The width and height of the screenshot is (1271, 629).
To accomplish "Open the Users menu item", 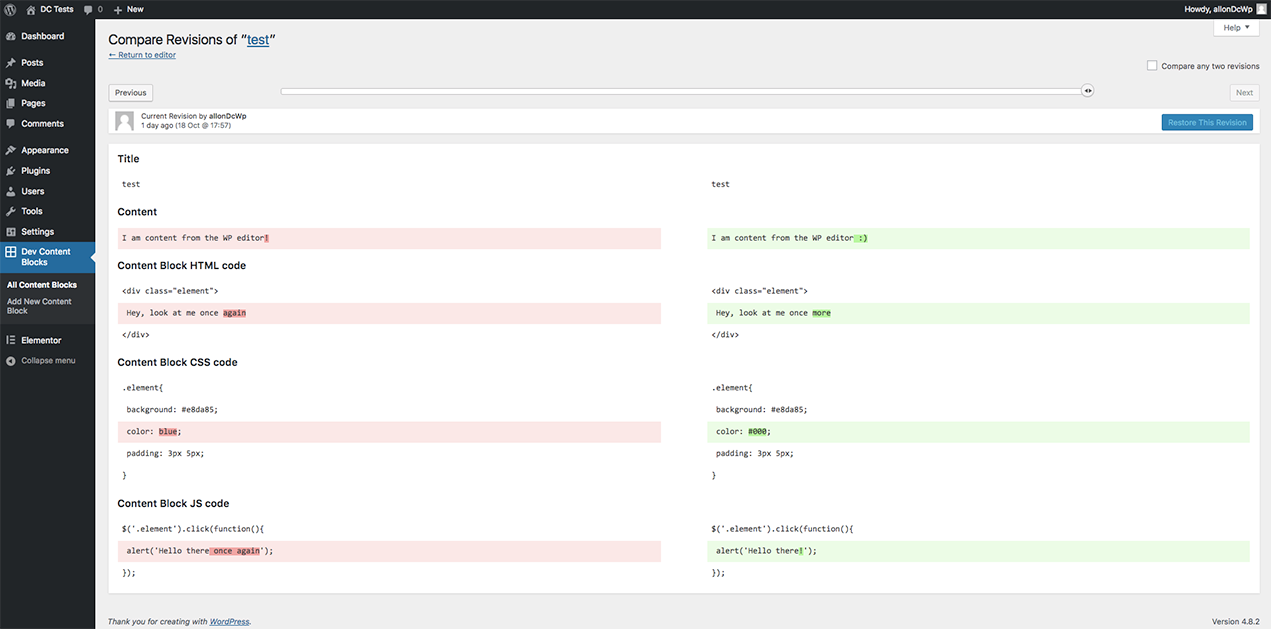I will point(47,191).
